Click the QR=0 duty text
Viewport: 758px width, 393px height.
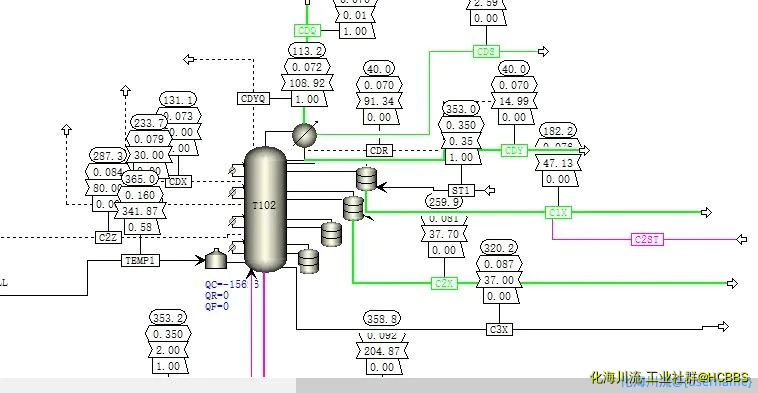tap(217, 295)
